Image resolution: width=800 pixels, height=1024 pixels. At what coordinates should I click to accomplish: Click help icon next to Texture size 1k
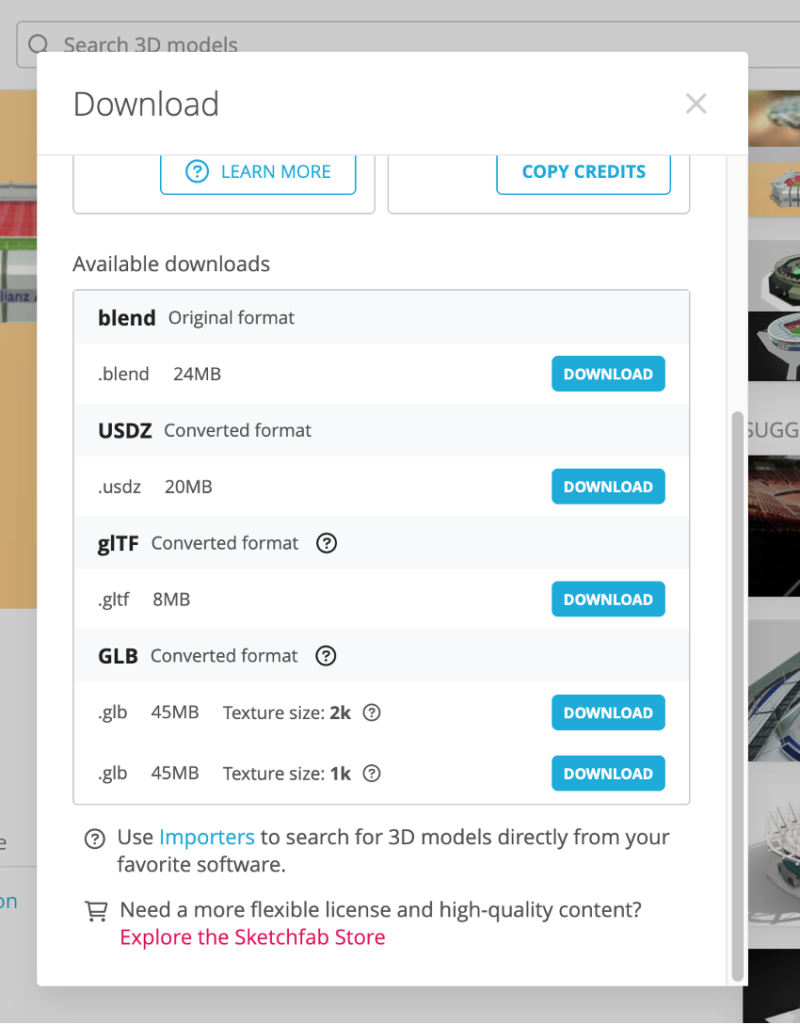click(x=372, y=773)
